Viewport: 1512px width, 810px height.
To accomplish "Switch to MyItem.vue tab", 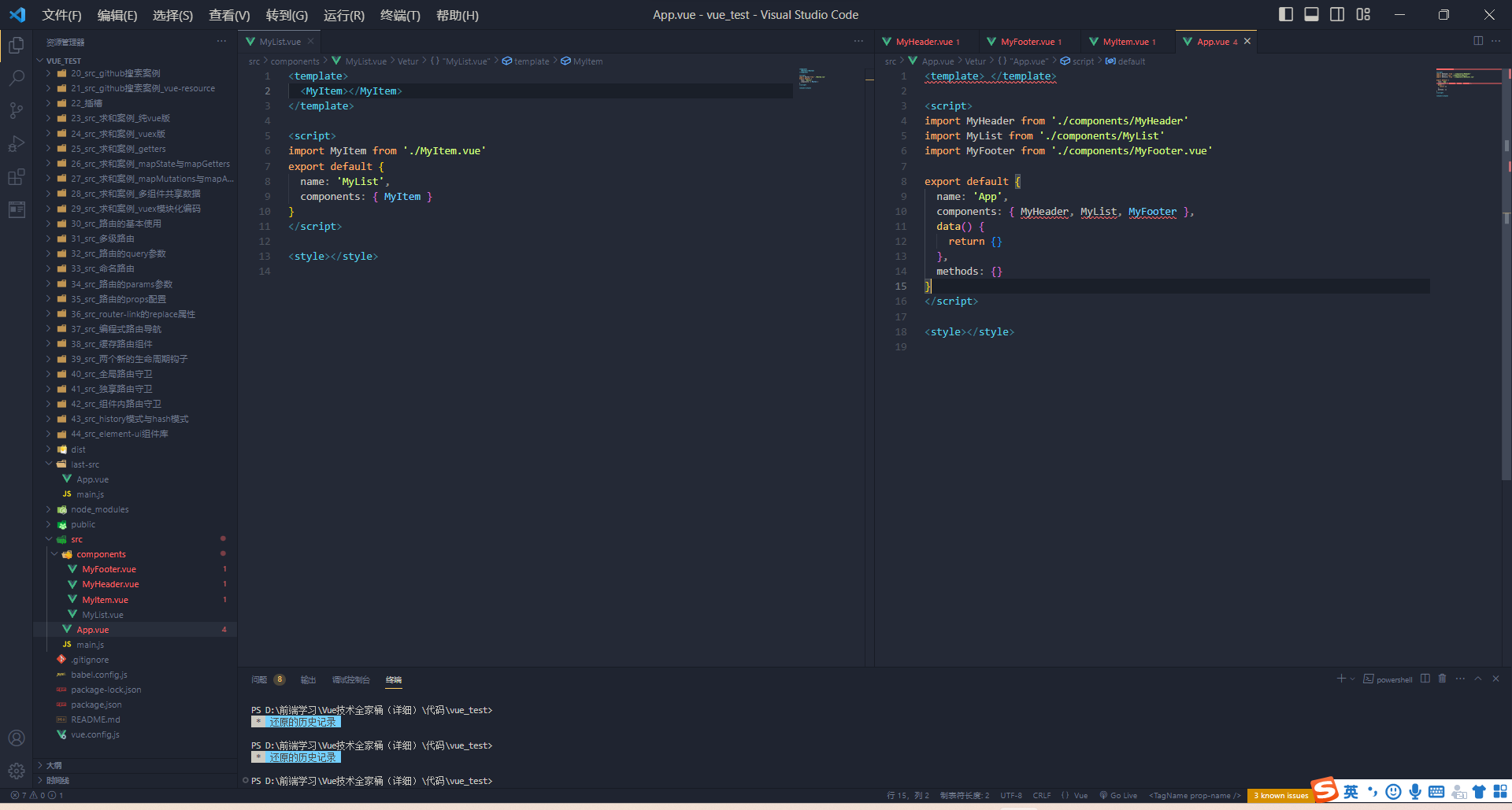I will pos(1125,42).
